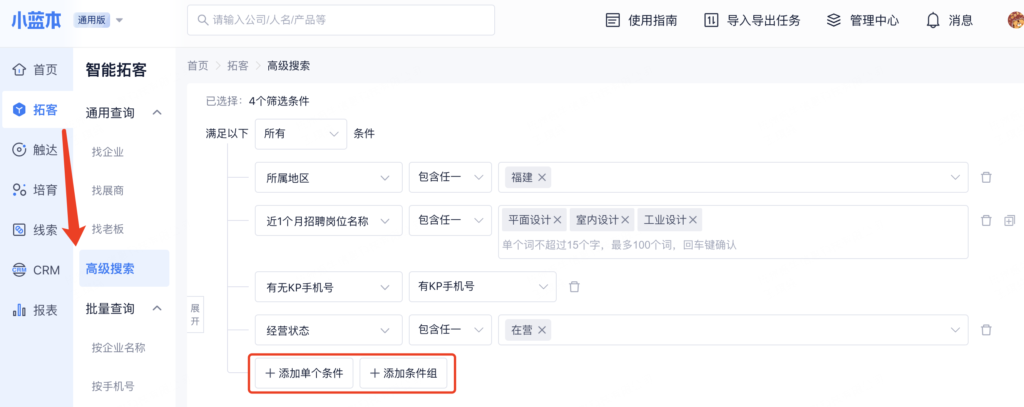1024x407 pixels.
Task: Delete the 所属地区 condition row
Action: (x=986, y=177)
